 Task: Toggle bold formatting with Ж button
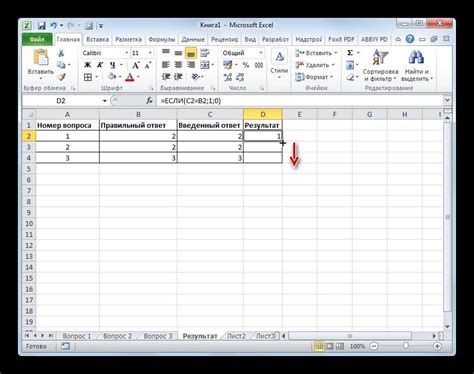point(87,65)
